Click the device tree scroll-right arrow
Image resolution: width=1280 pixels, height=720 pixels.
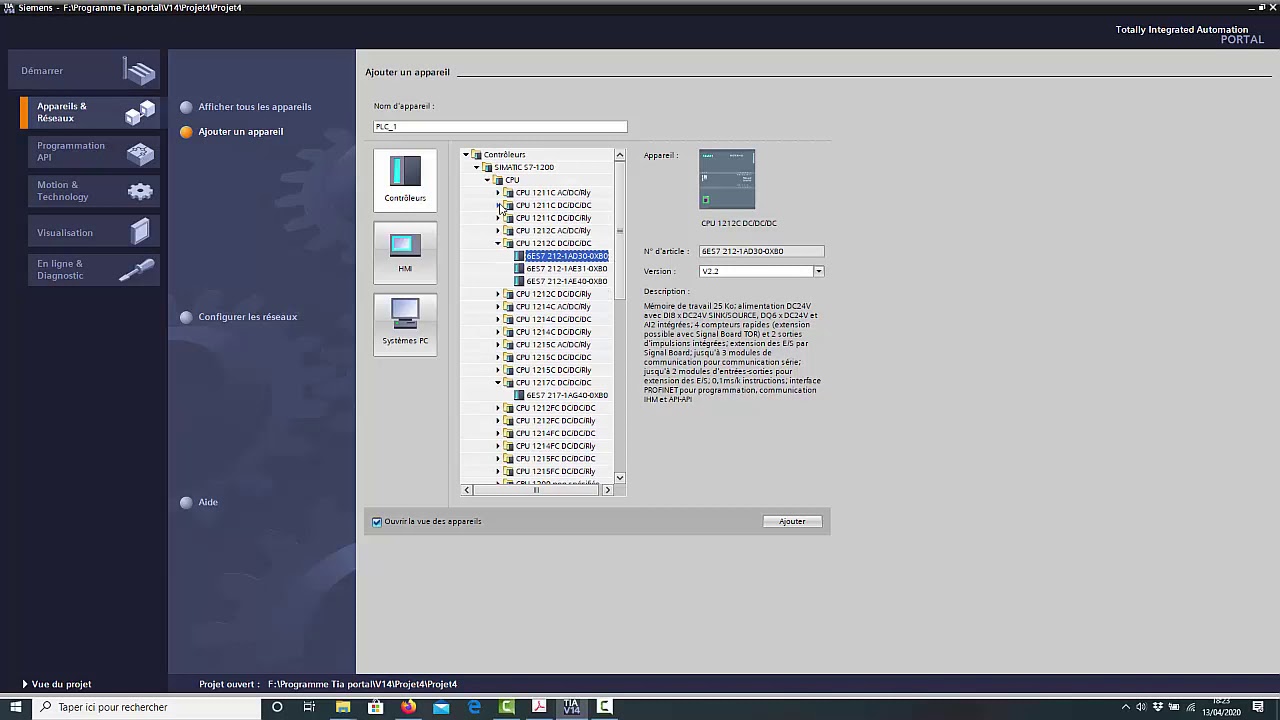607,490
